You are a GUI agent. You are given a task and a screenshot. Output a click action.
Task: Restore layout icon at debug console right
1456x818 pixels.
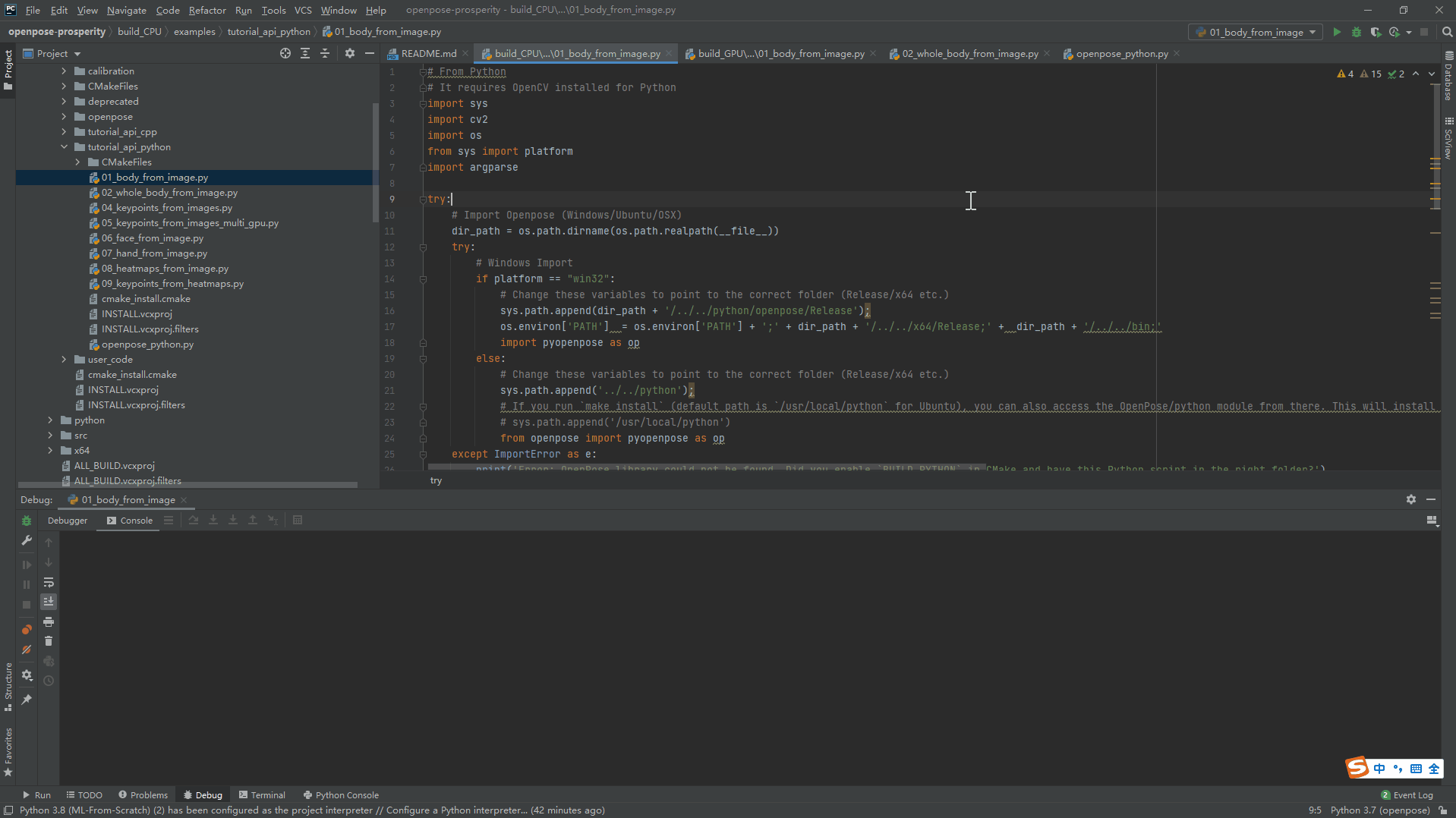1432,521
